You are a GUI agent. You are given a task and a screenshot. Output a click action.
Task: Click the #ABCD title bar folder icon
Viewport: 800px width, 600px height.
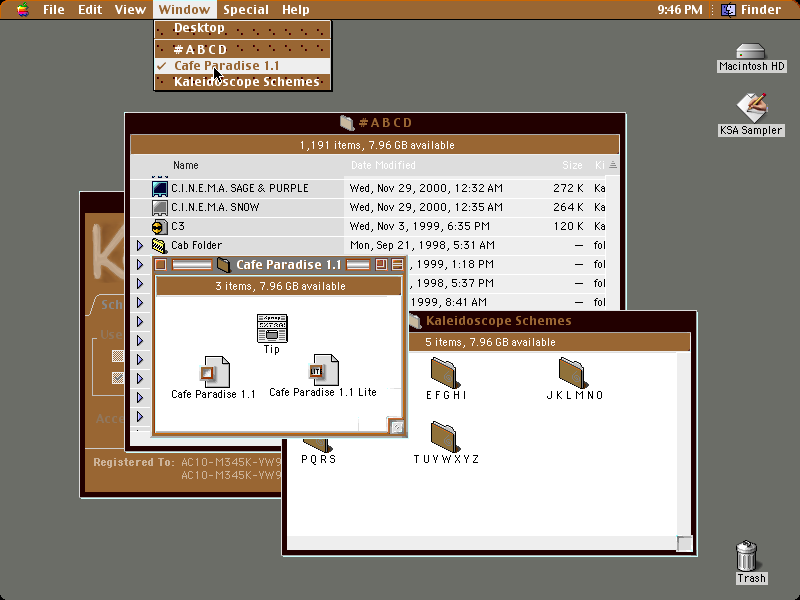(x=347, y=122)
